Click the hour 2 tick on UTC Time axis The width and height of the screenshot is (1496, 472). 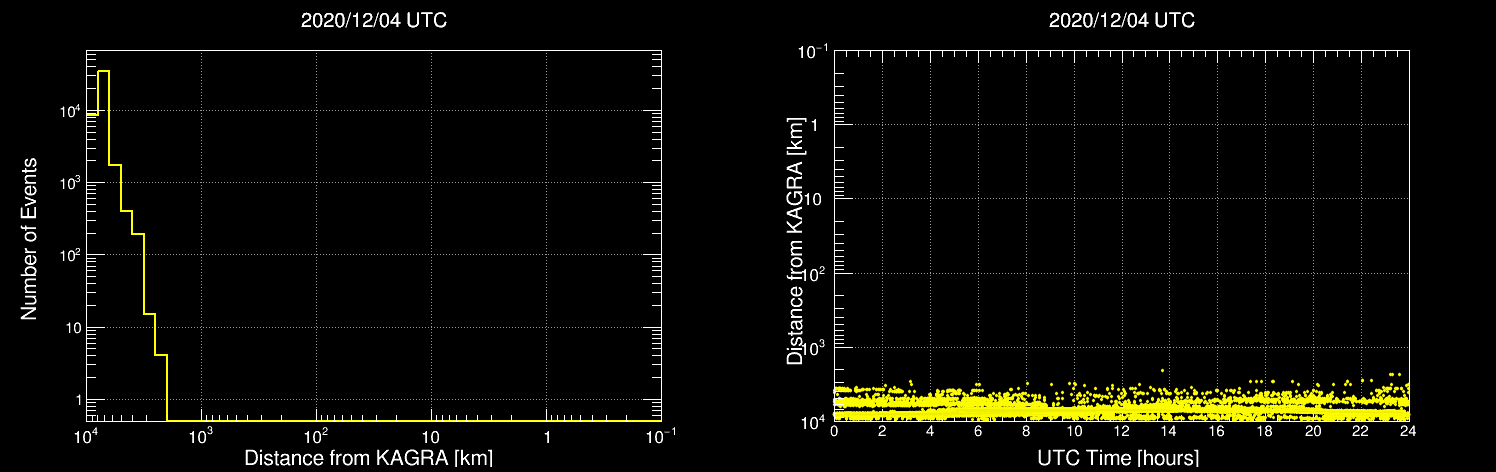[882, 432]
